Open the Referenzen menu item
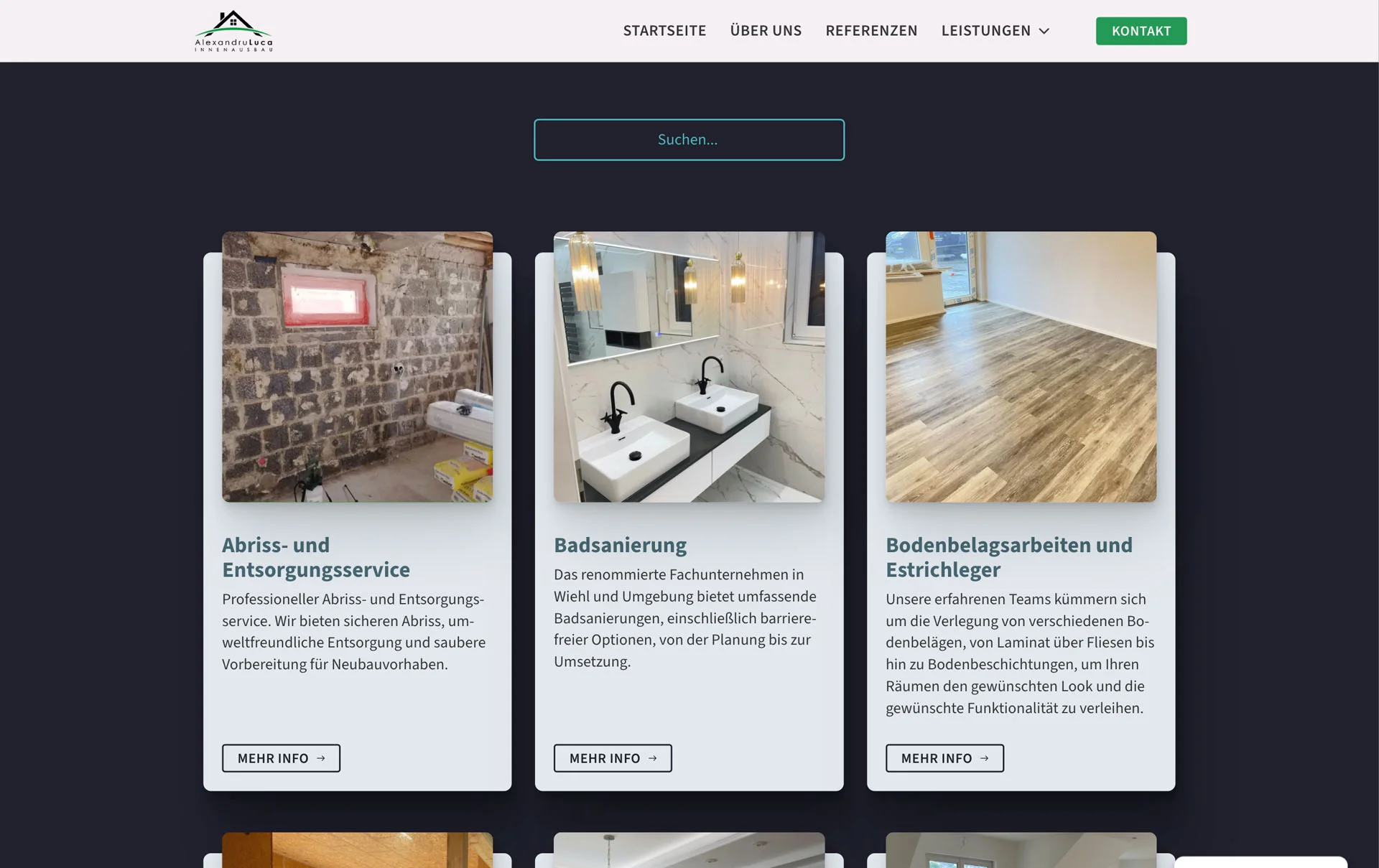Viewport: 1379px width, 868px height. [x=871, y=31]
